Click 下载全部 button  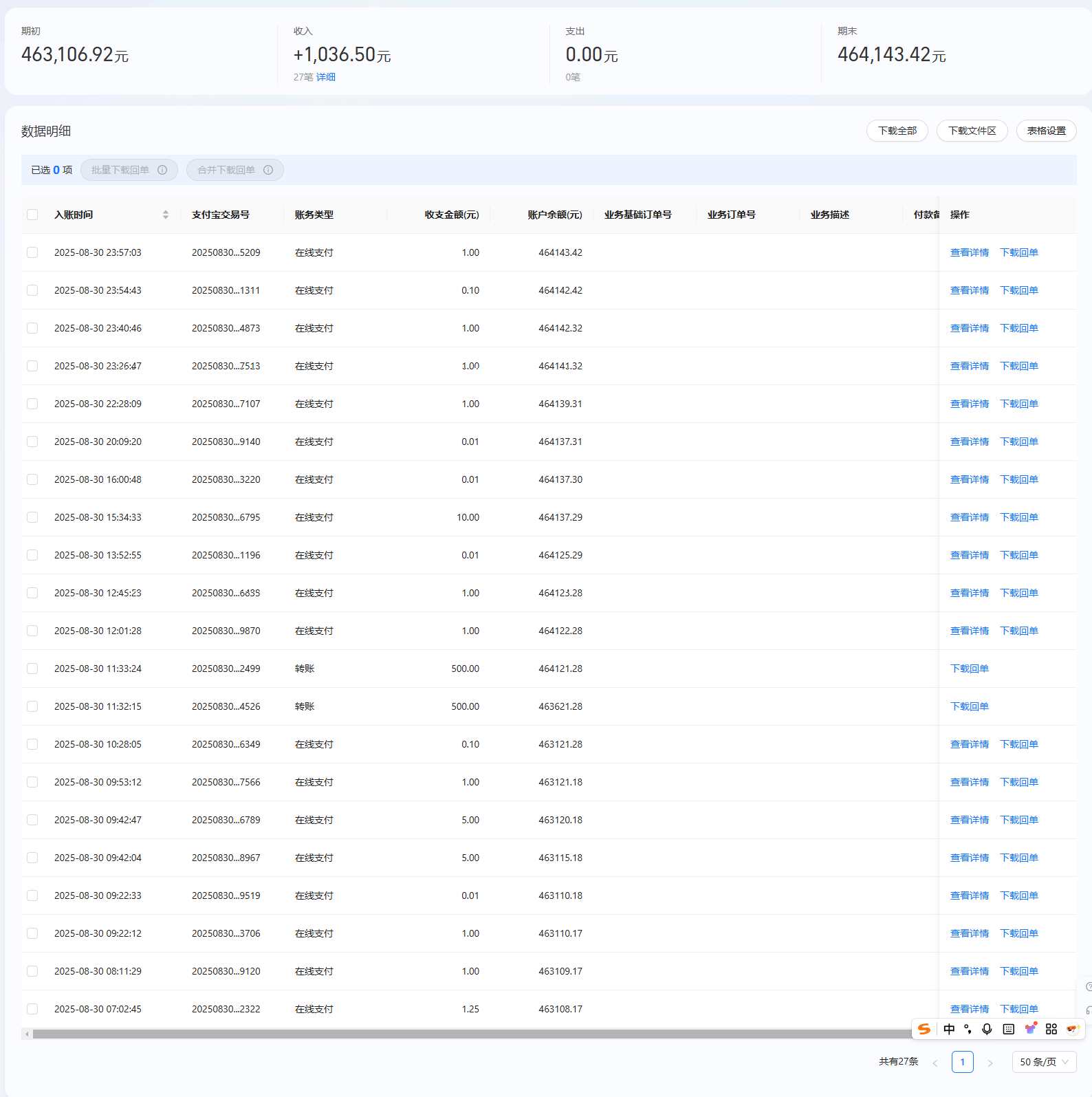point(897,131)
